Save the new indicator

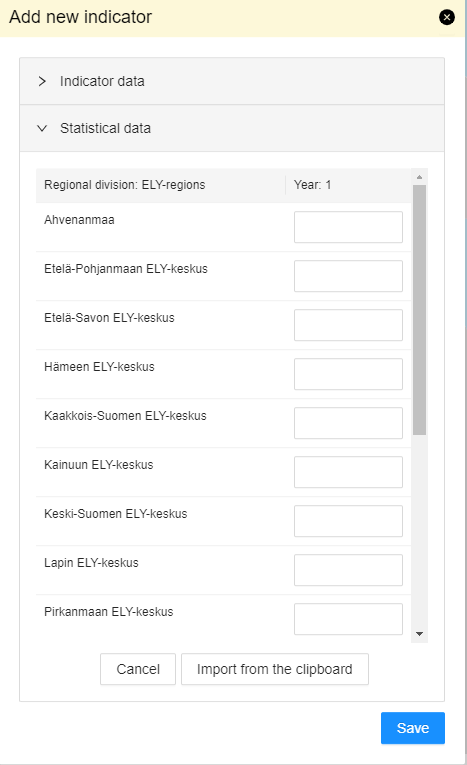click(413, 728)
